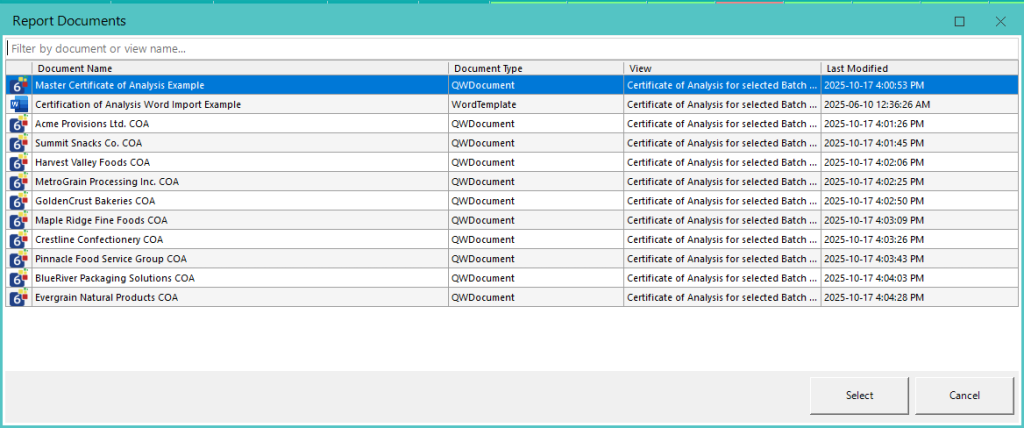Select Pinnacle Food Service Group COA entry
The image size is (1024, 428).
pos(111,259)
